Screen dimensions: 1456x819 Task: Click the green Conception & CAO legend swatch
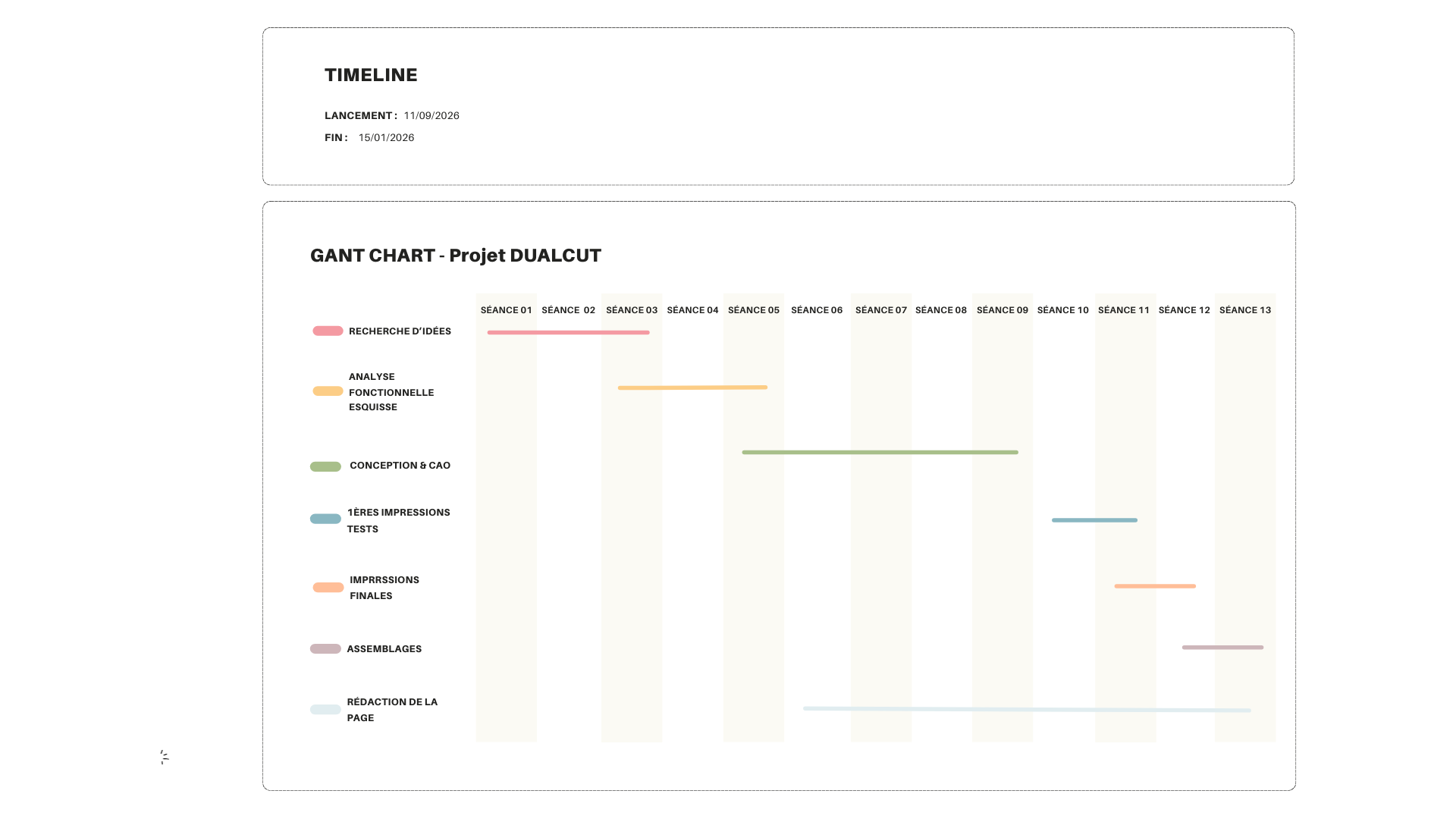point(325,466)
